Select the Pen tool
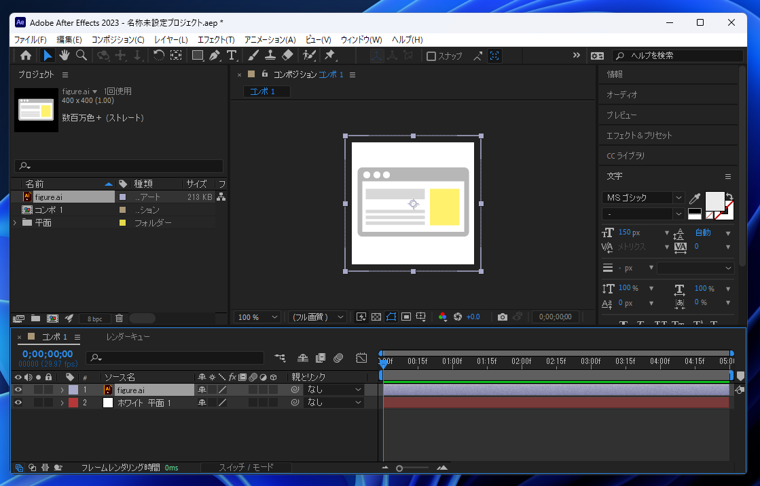760x486 pixels. point(214,56)
